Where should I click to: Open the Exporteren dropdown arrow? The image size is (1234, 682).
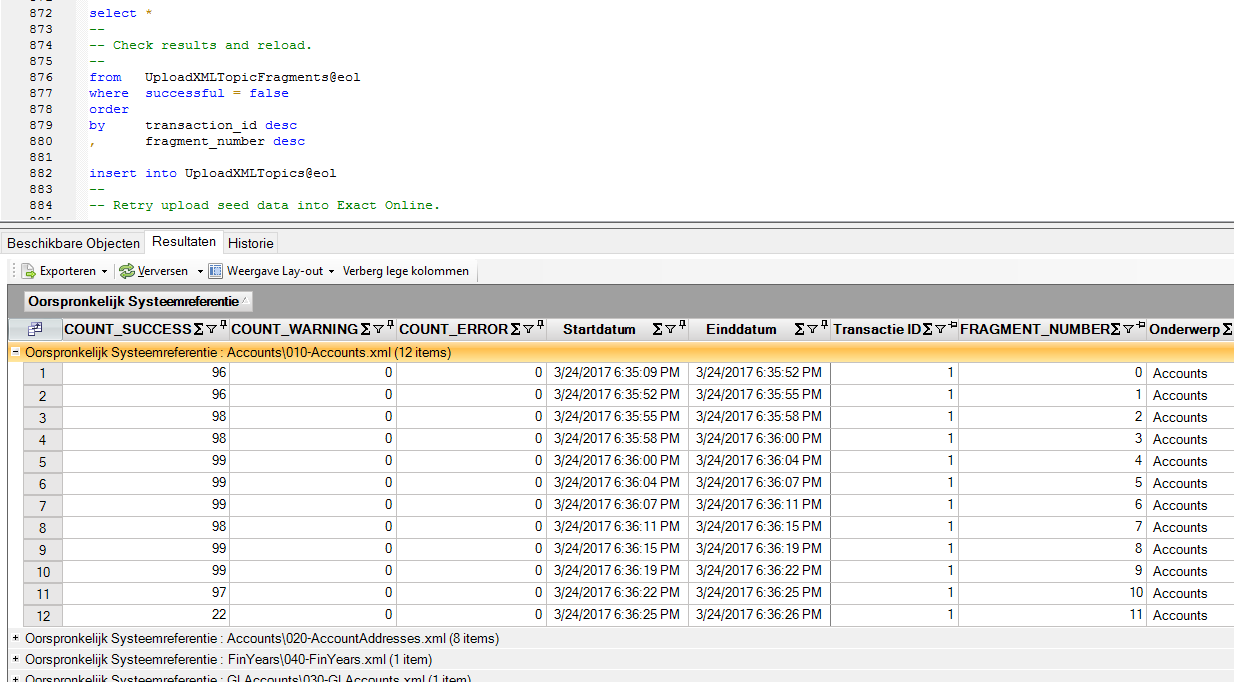[104, 271]
